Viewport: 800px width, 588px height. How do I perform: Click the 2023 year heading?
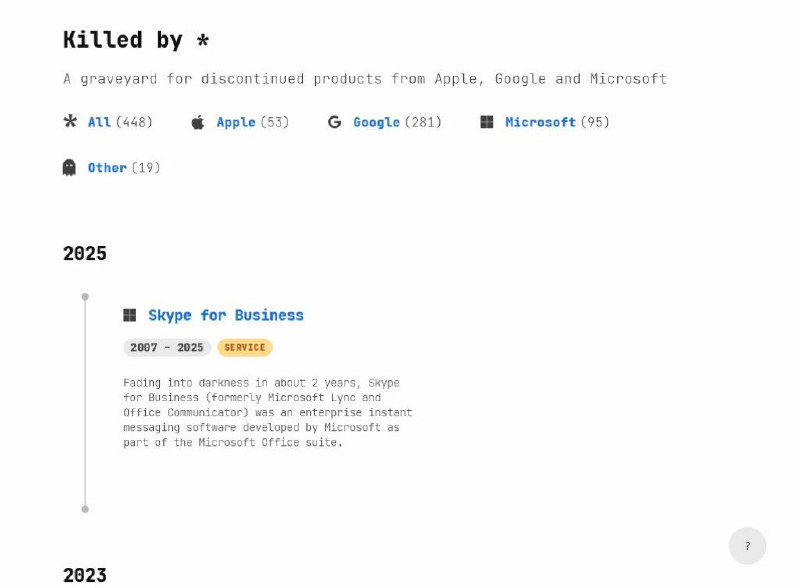85,575
